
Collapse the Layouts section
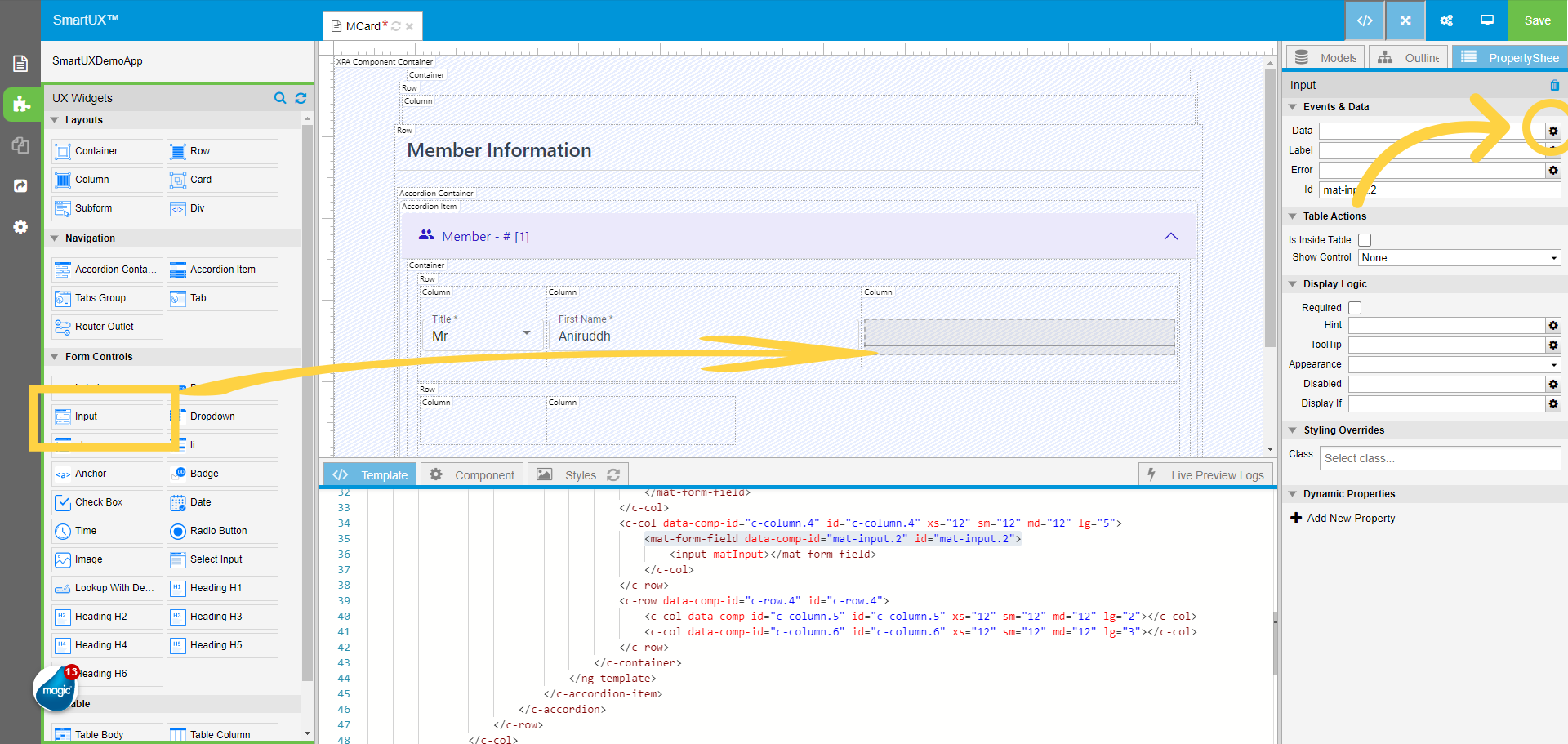point(55,119)
